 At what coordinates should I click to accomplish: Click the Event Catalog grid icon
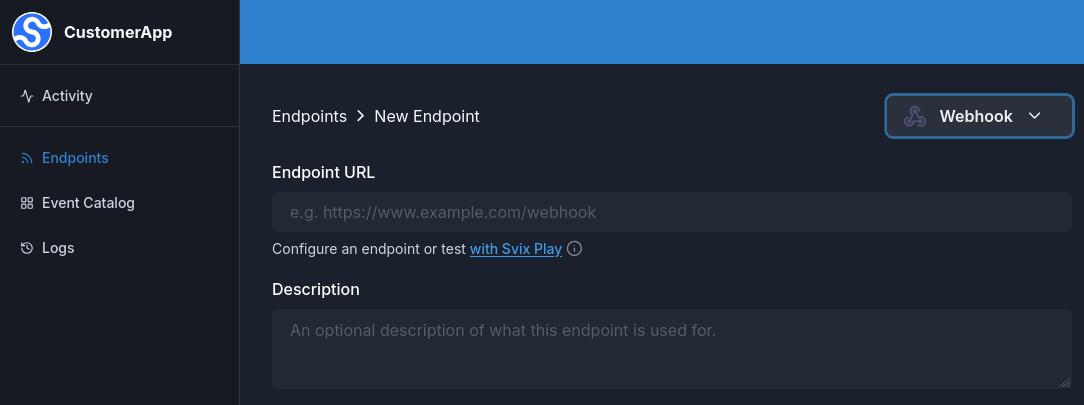pyautogui.click(x=27, y=203)
